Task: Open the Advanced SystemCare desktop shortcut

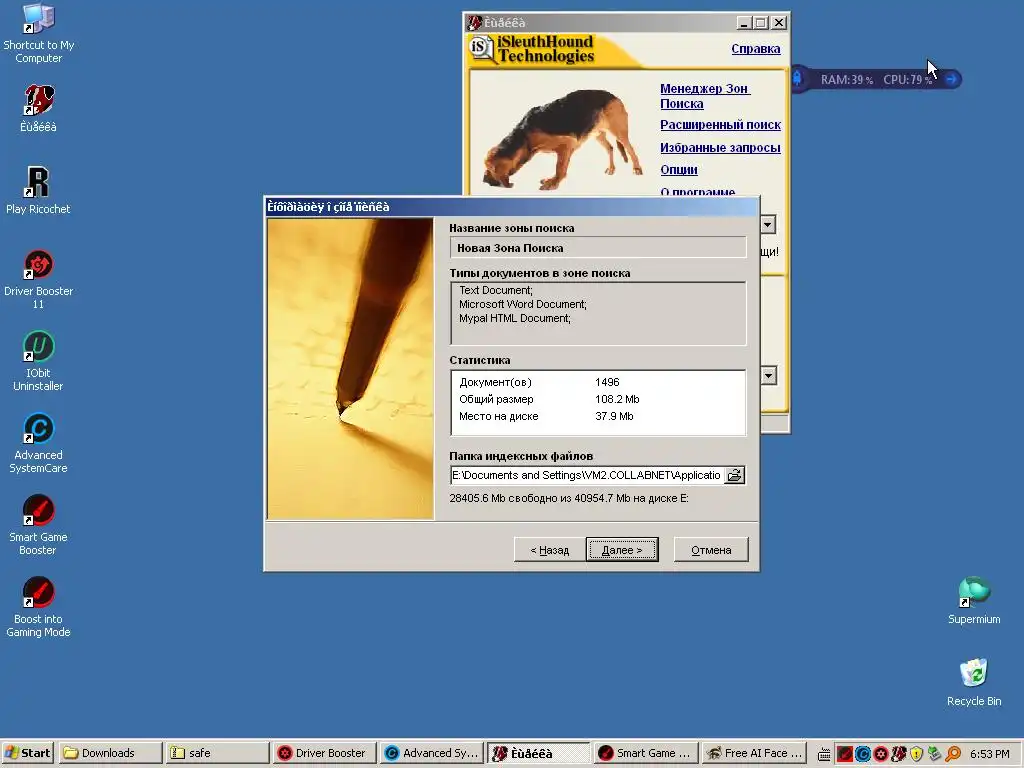Action: coord(39,443)
